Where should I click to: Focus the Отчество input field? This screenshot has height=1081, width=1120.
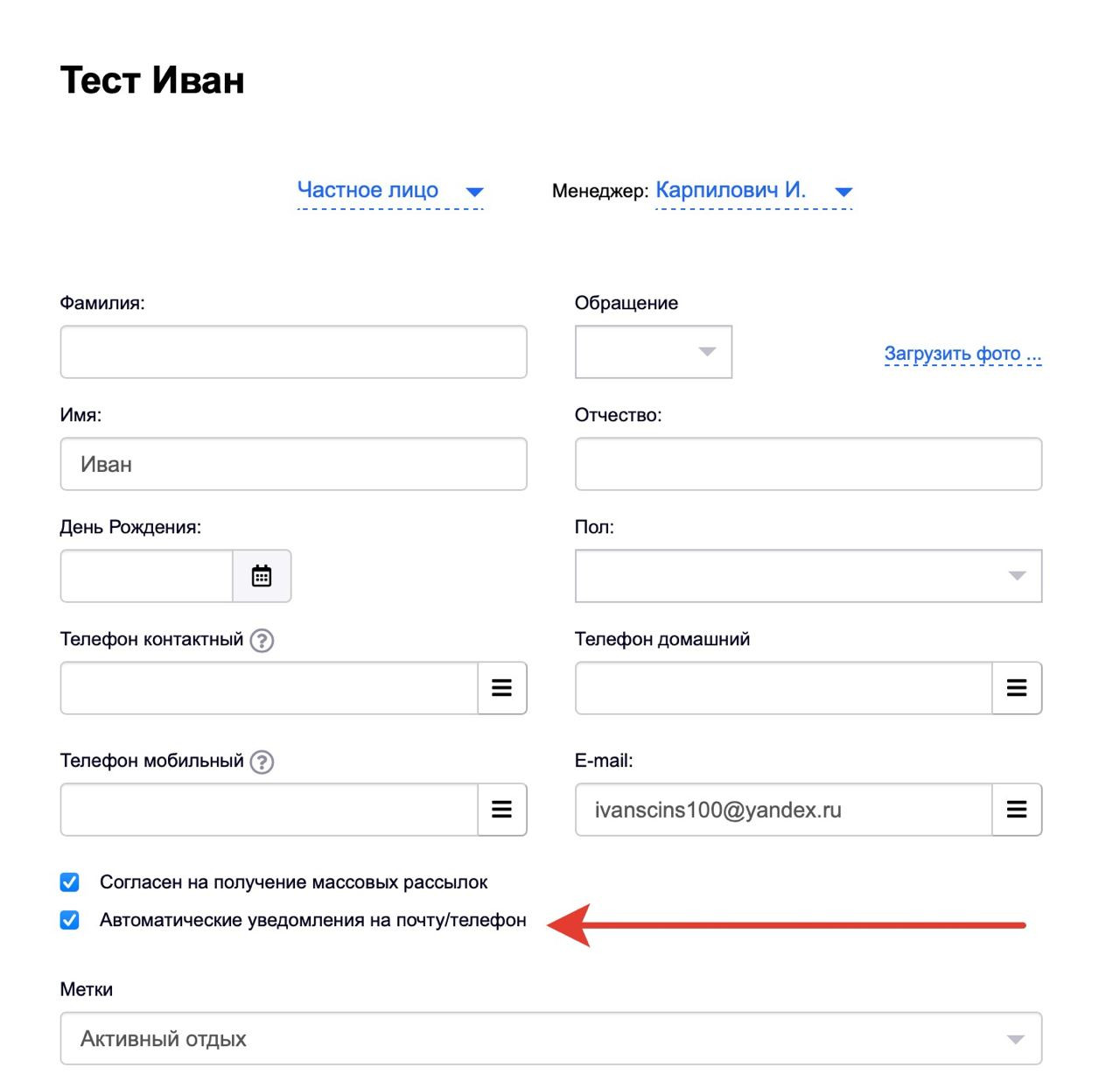(x=808, y=464)
